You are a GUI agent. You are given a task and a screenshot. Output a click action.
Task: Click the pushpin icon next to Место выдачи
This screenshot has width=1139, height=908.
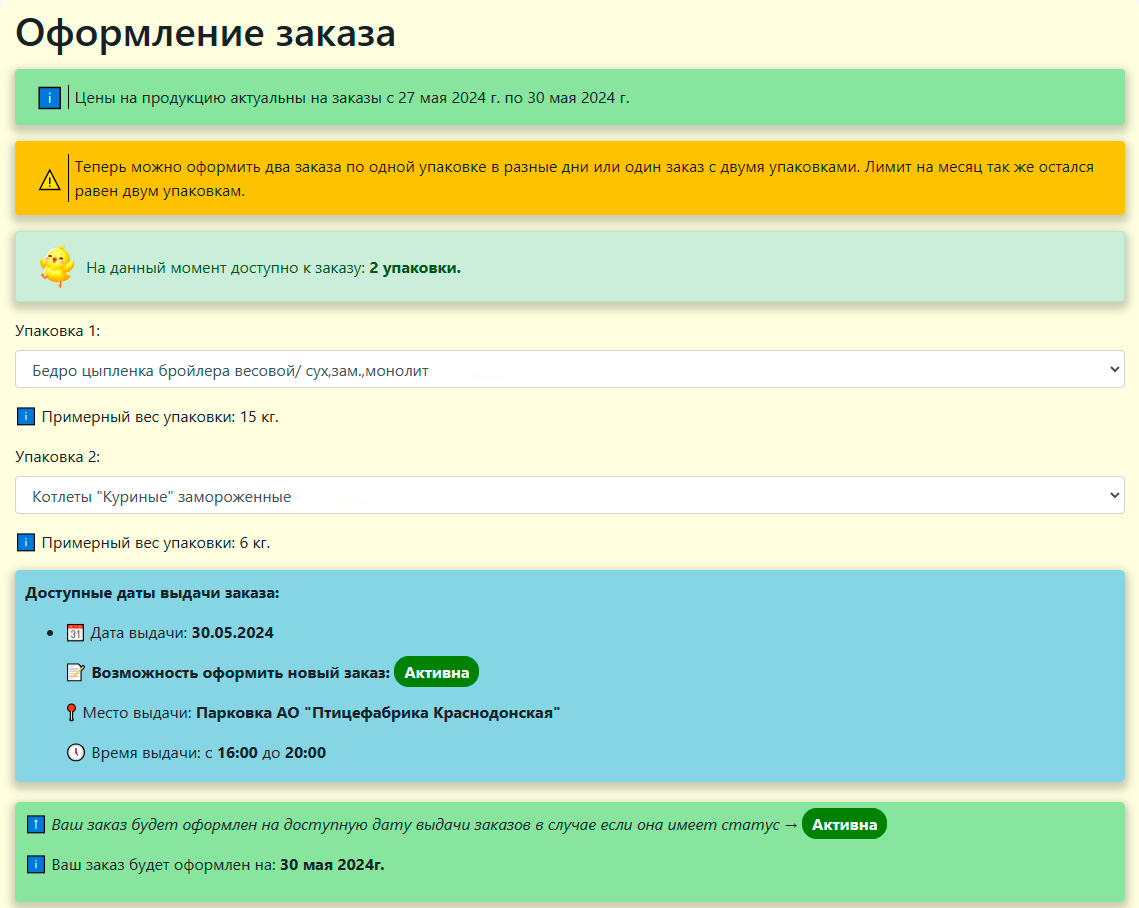(71, 713)
